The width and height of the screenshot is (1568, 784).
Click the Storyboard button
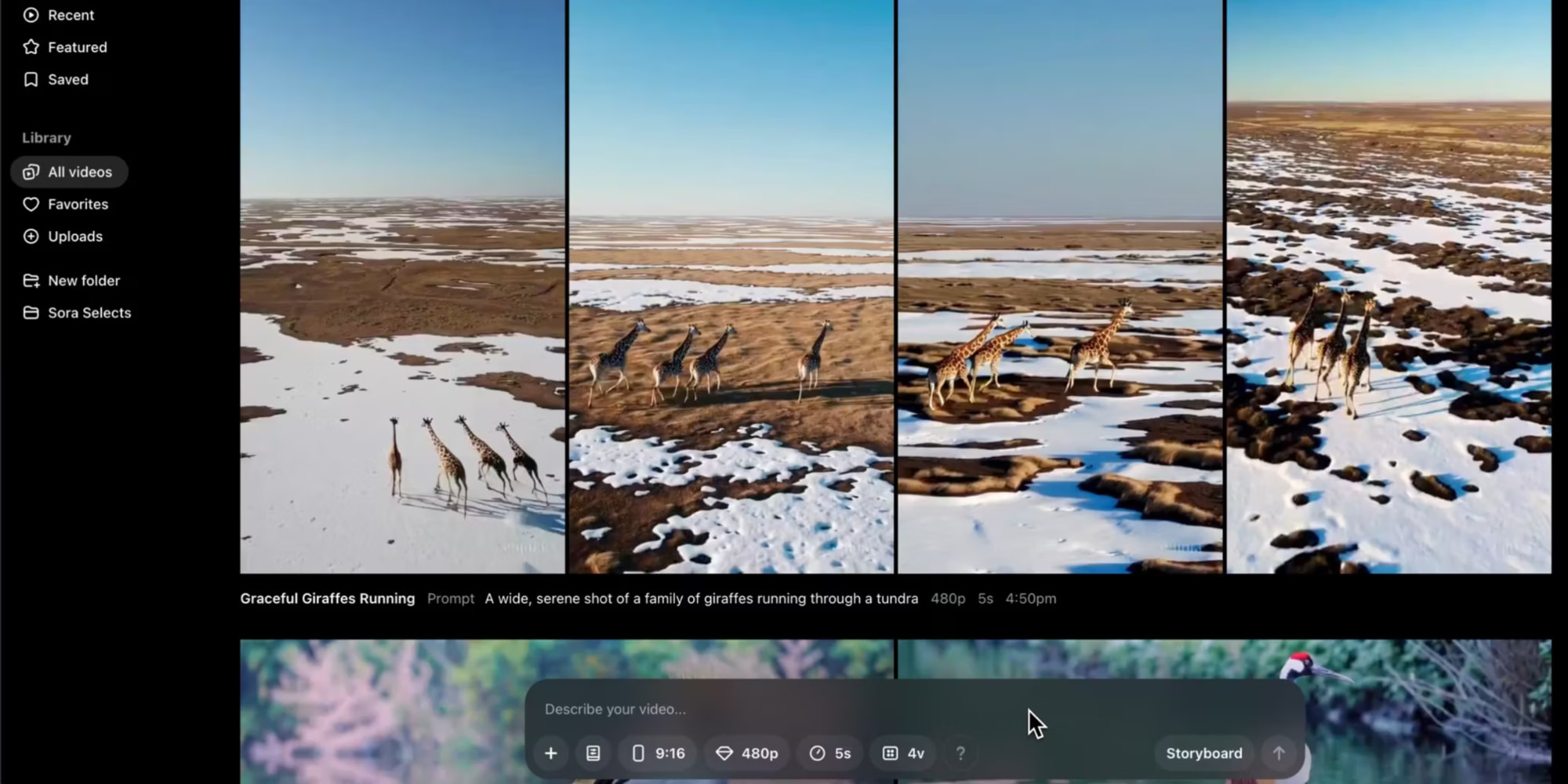point(1203,753)
